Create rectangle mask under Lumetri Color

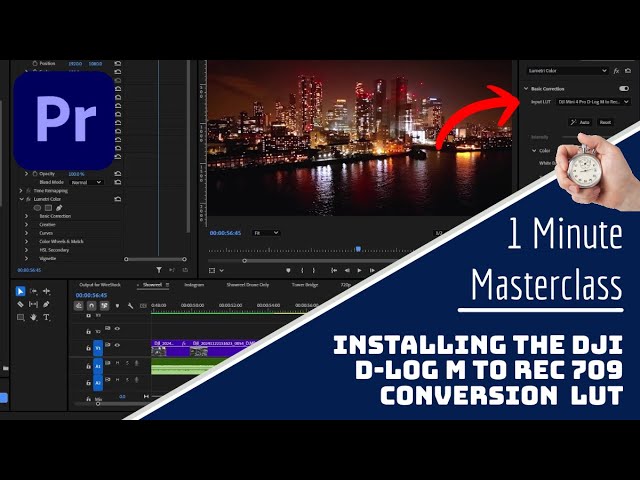point(48,208)
